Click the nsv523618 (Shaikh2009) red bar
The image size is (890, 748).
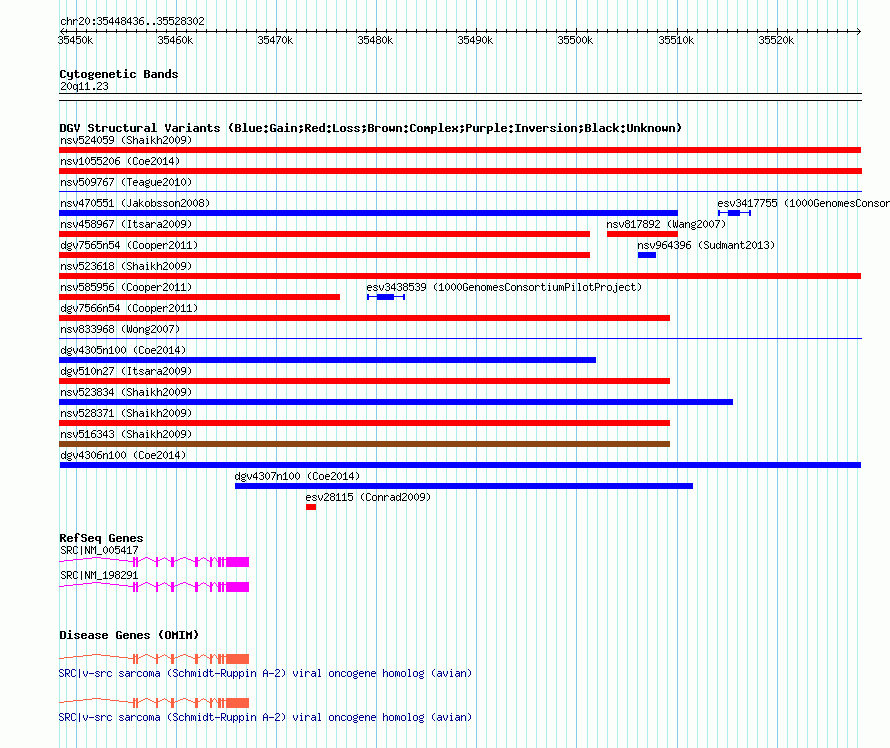point(460,276)
